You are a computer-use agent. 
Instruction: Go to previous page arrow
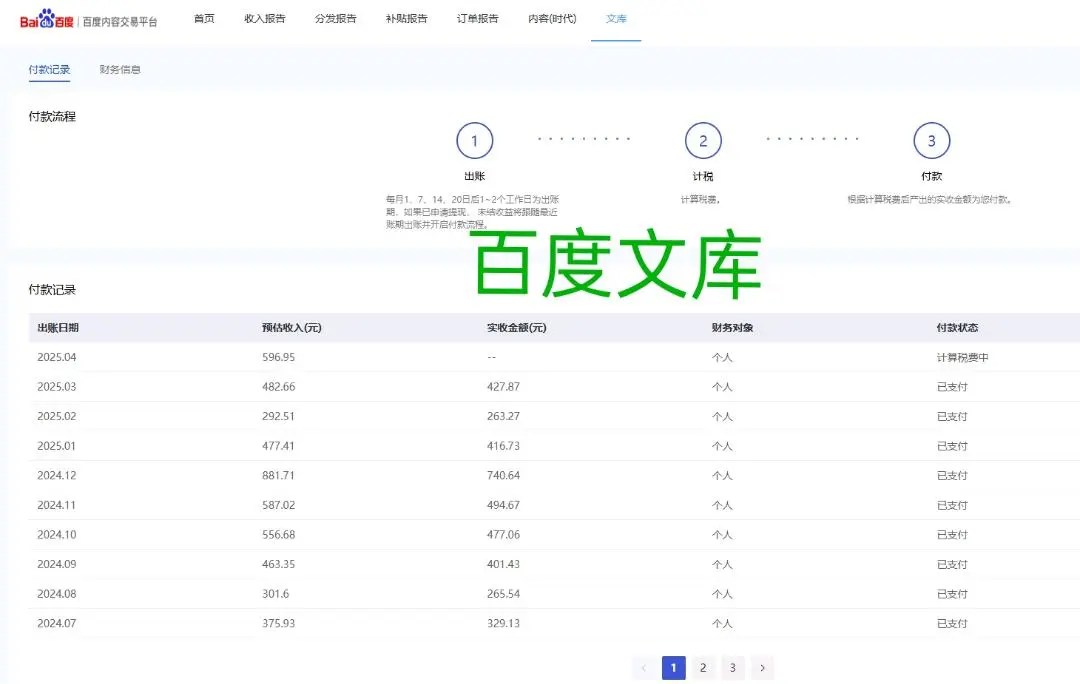[x=643, y=667]
